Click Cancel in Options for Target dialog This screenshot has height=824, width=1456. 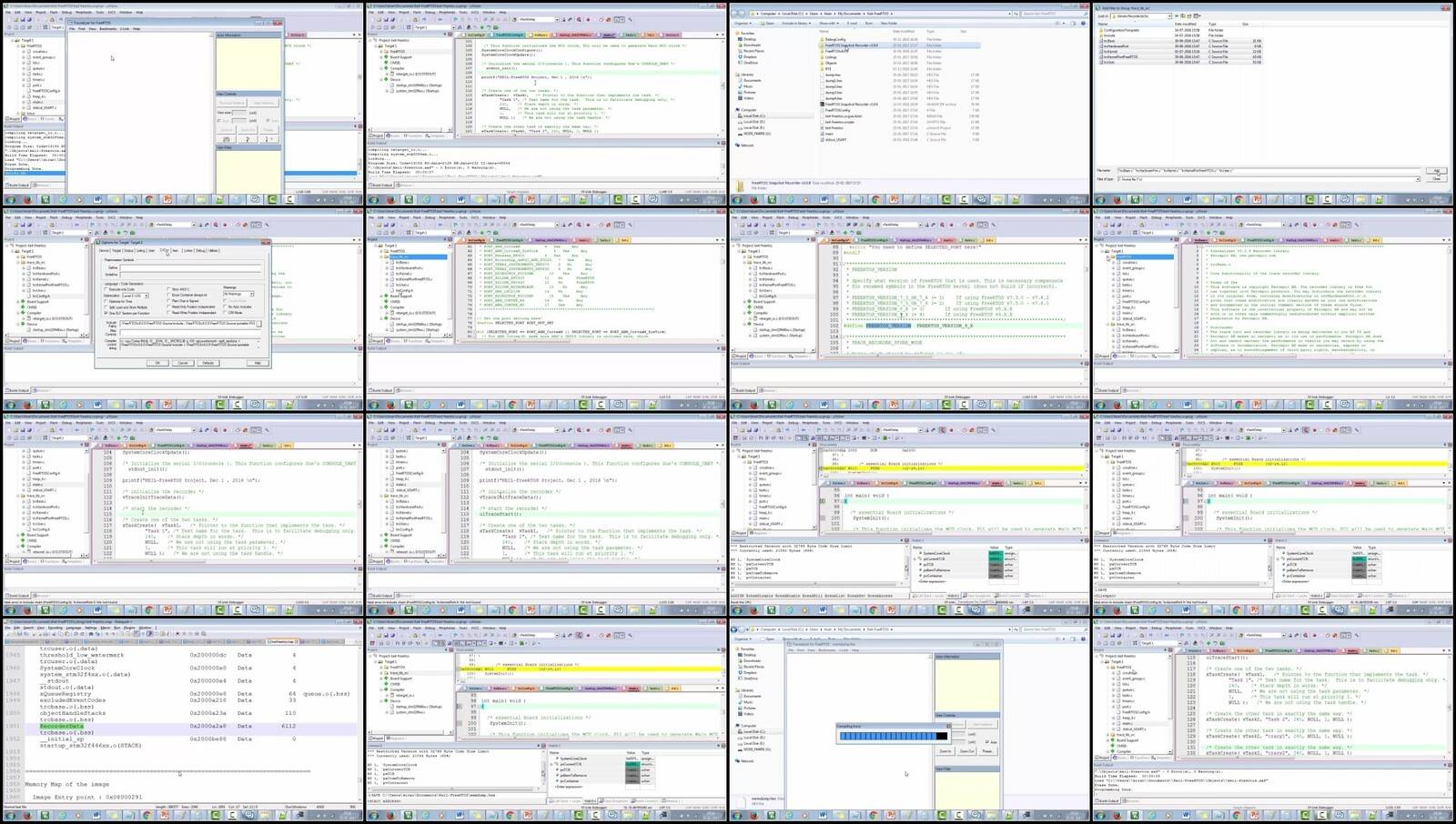click(183, 363)
